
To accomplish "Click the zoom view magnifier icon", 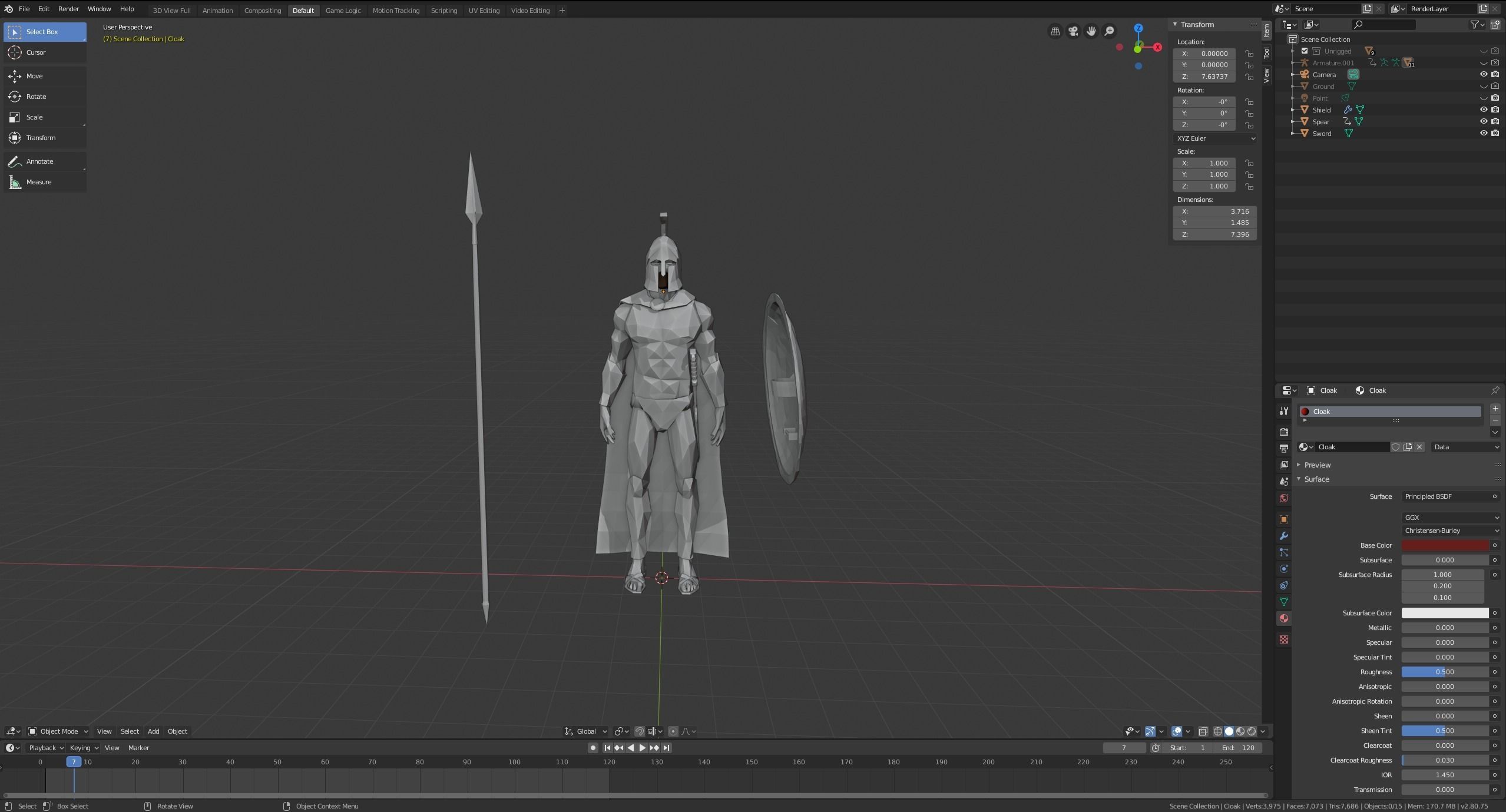I will (x=1109, y=31).
